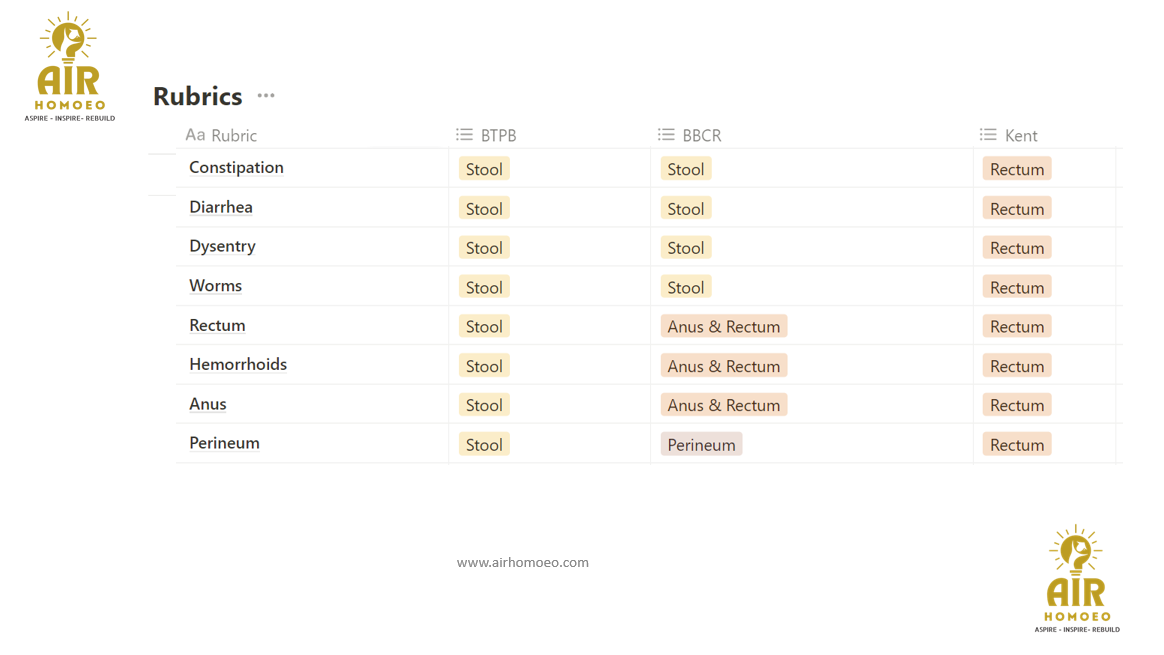1164x655 pixels.
Task: Click the Rubrics database title
Action: [x=197, y=96]
